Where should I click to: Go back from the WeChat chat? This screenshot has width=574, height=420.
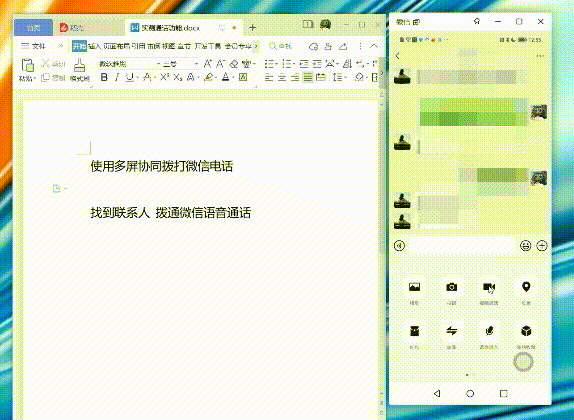pos(398,56)
